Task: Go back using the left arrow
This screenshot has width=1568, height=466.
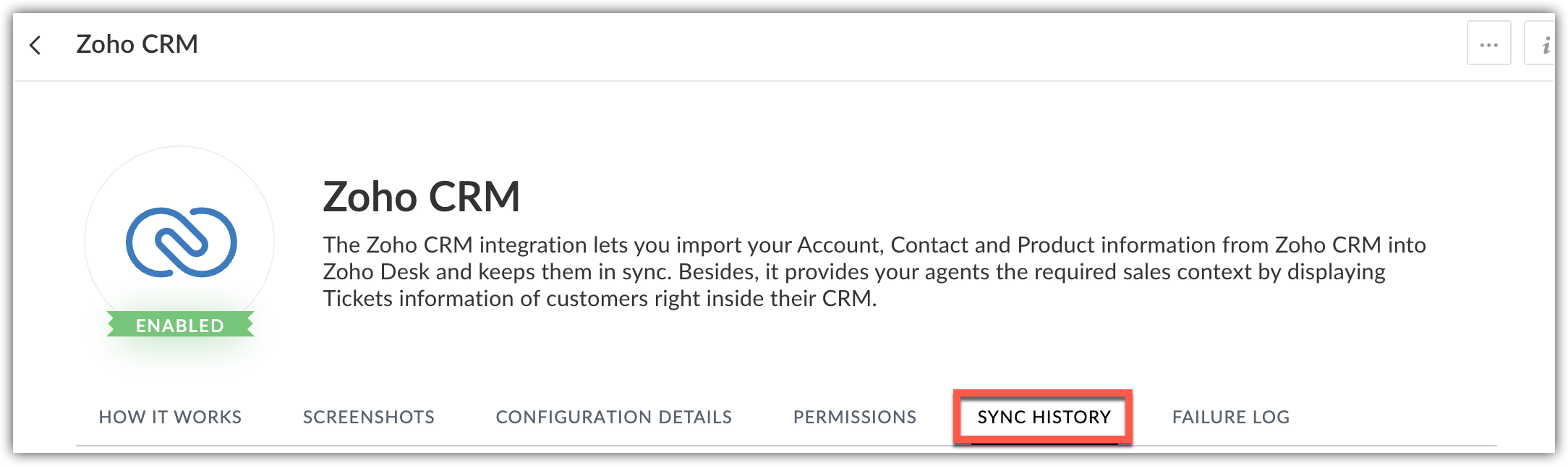Action: click(35, 45)
